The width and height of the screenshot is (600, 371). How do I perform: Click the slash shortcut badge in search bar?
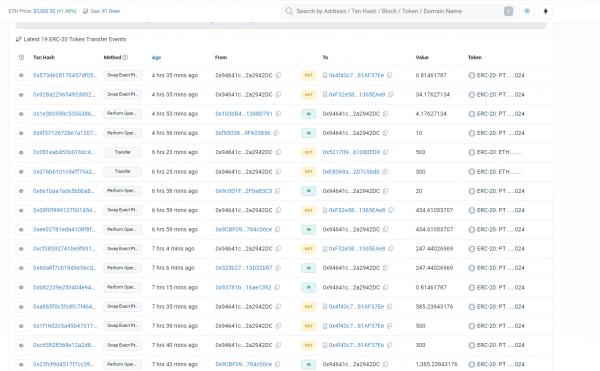508,11
